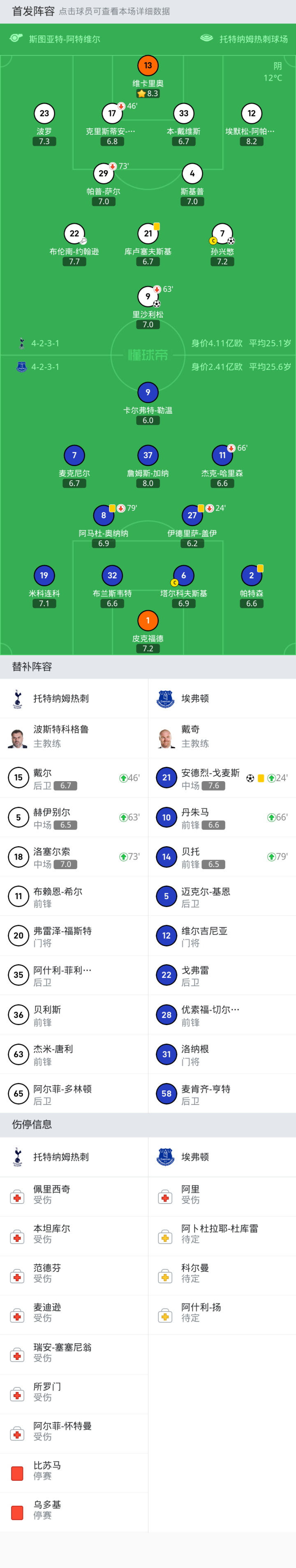This screenshot has width=296, height=1568.
Task: Open goalkeeper 维卡里奥's number 13 badge
Action: pyautogui.click(x=148, y=65)
